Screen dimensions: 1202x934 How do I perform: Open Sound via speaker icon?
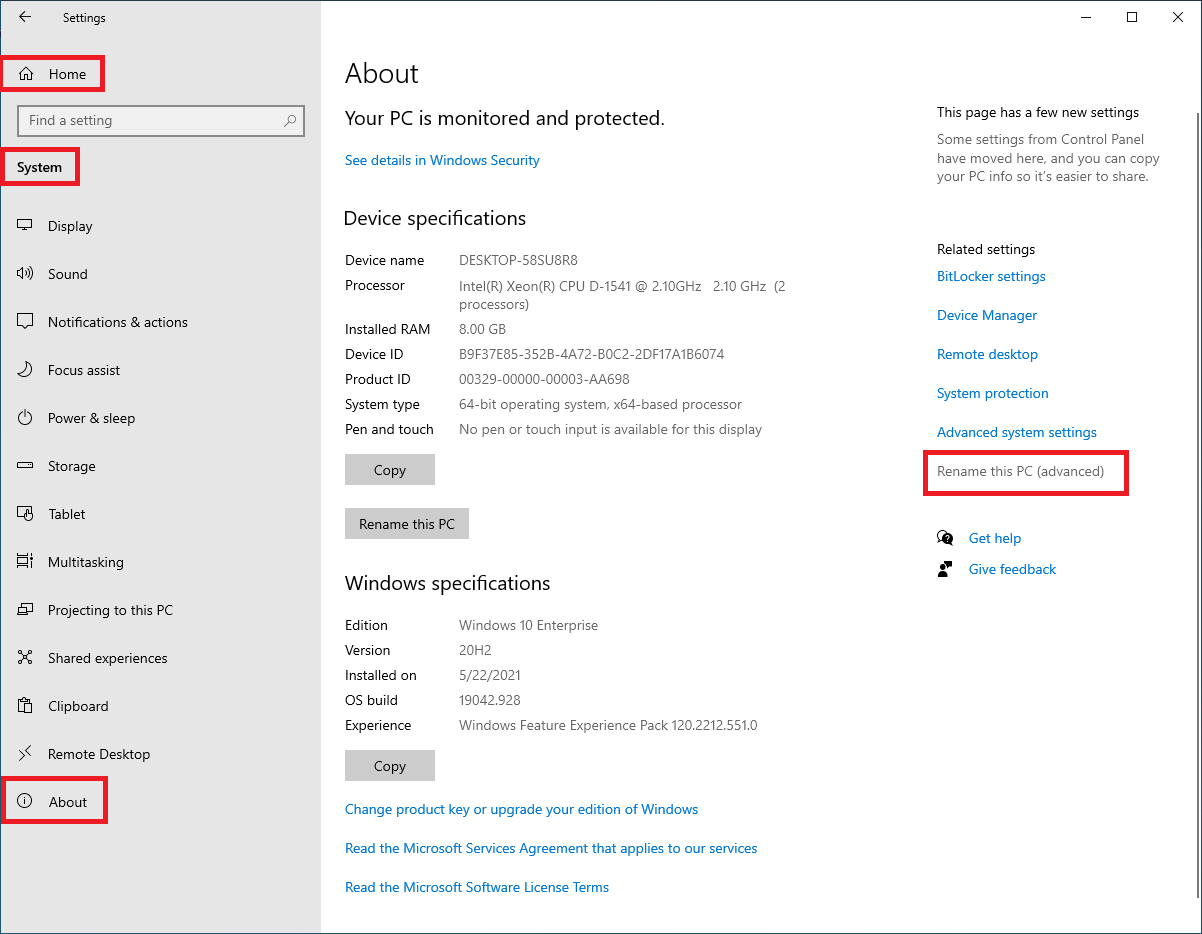[25, 274]
